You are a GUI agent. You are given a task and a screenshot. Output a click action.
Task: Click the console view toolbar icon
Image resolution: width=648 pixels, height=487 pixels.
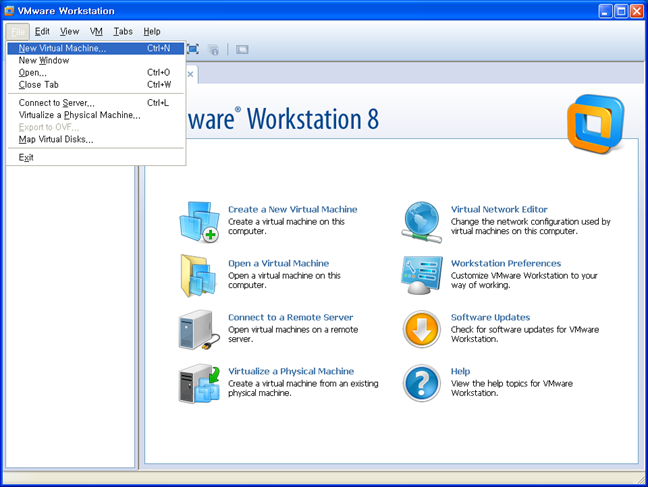[x=242, y=50]
